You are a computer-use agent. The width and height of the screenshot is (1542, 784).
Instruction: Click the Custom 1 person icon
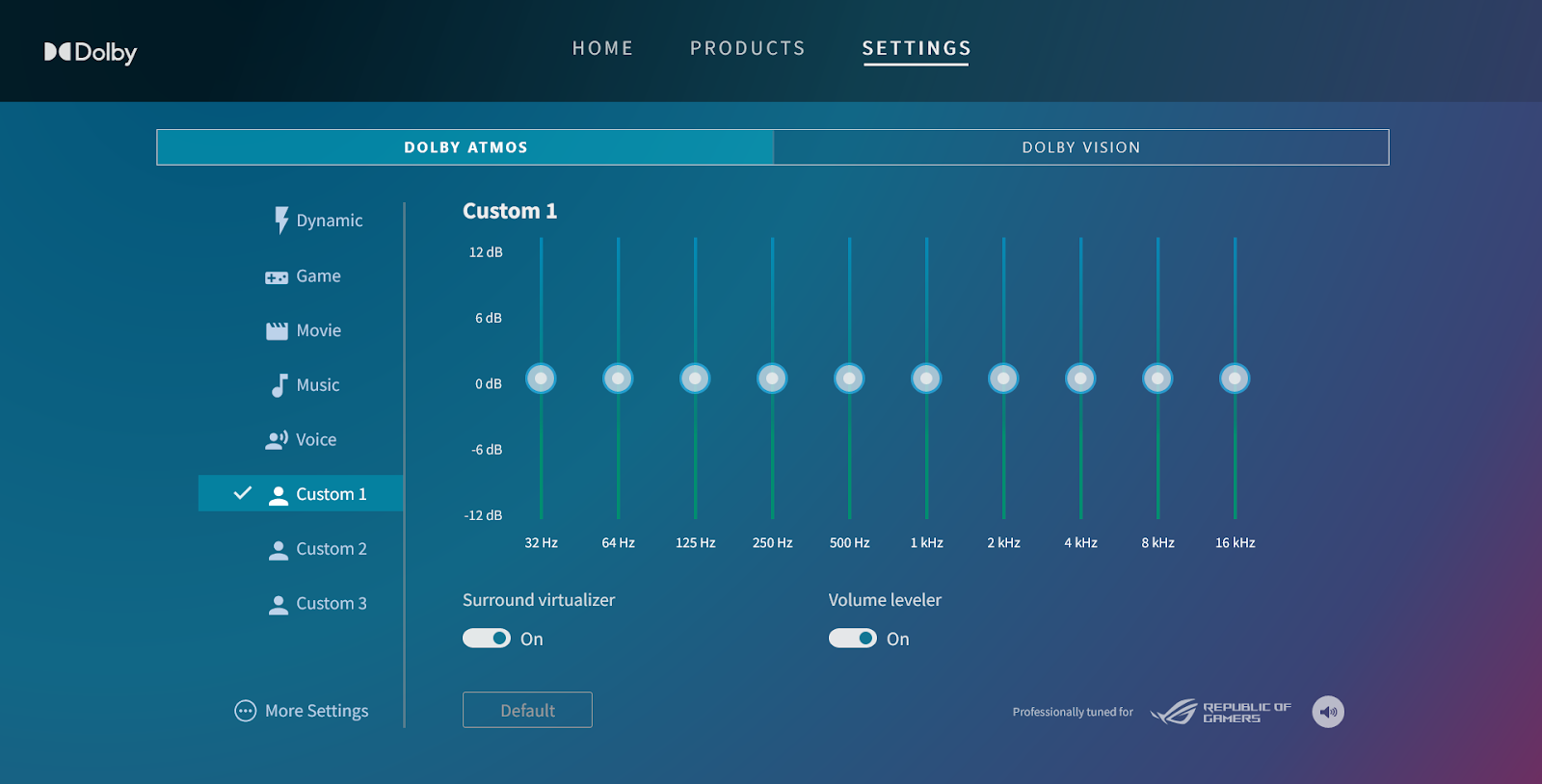click(279, 495)
